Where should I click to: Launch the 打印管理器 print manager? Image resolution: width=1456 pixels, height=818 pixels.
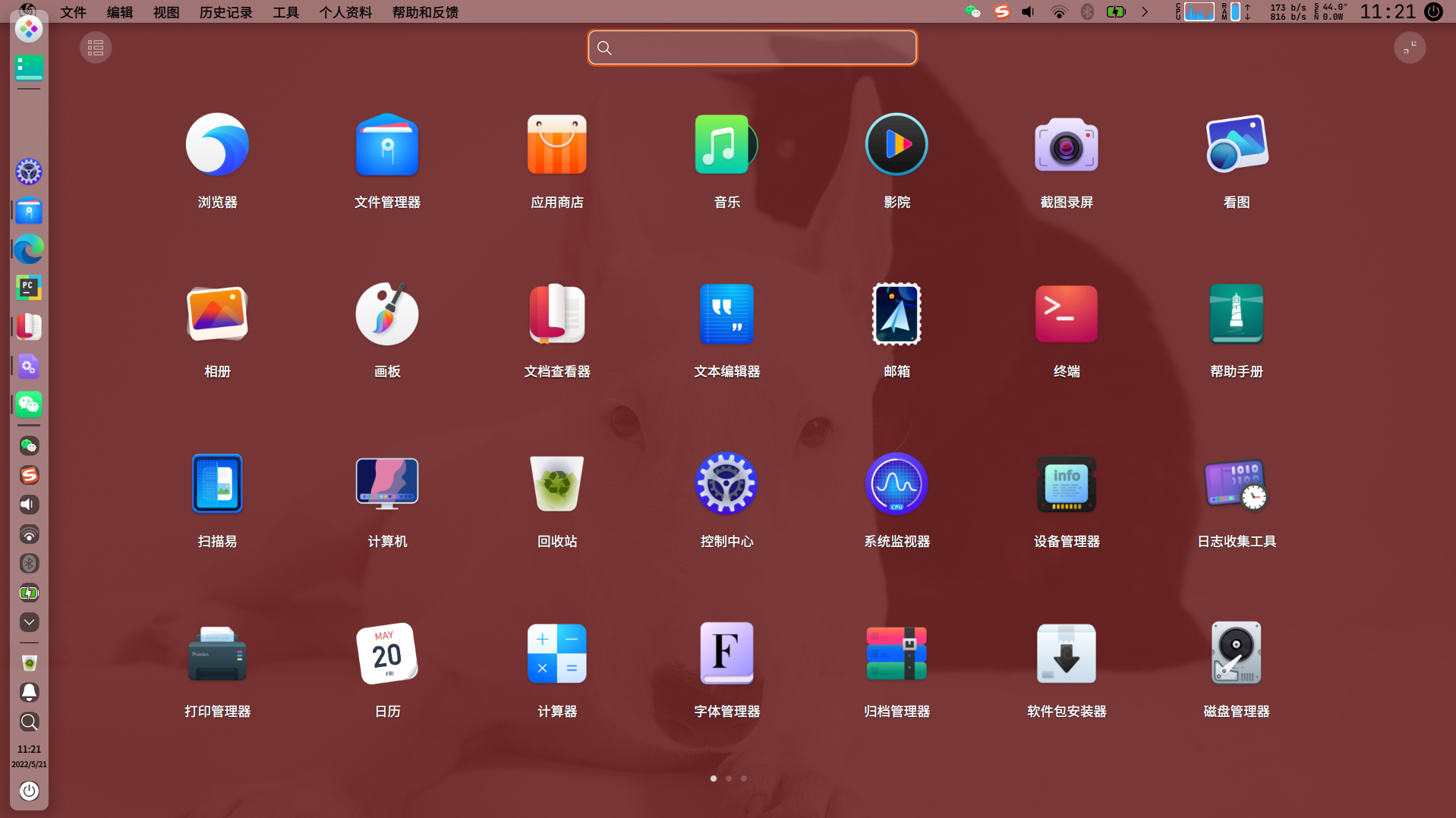point(217,653)
